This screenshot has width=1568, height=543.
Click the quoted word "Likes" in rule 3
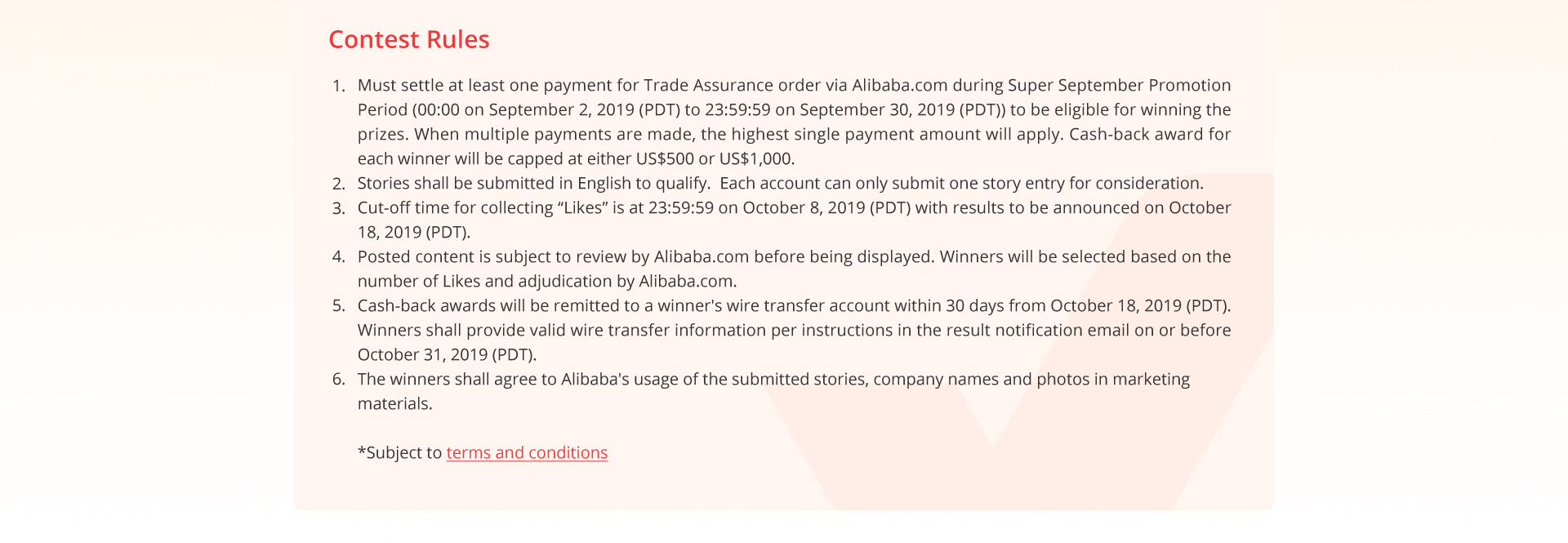pyautogui.click(x=583, y=208)
